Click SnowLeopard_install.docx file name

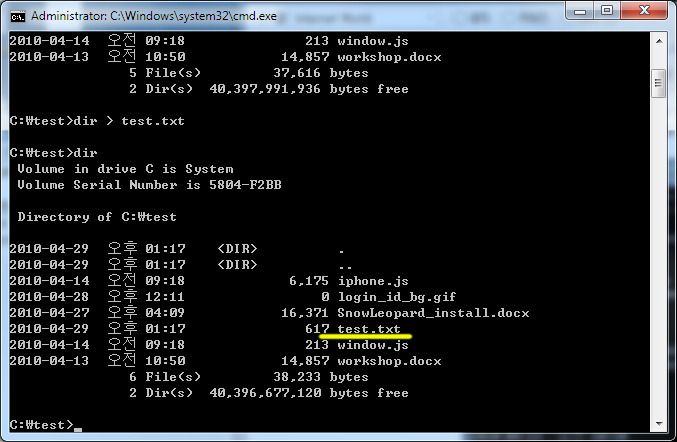[x=433, y=313]
